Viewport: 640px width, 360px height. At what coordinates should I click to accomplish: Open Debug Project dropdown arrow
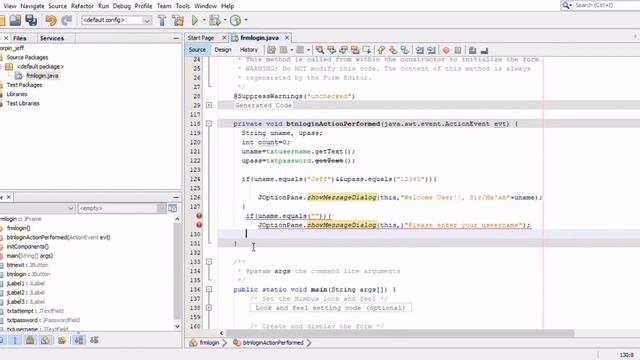click(225, 20)
